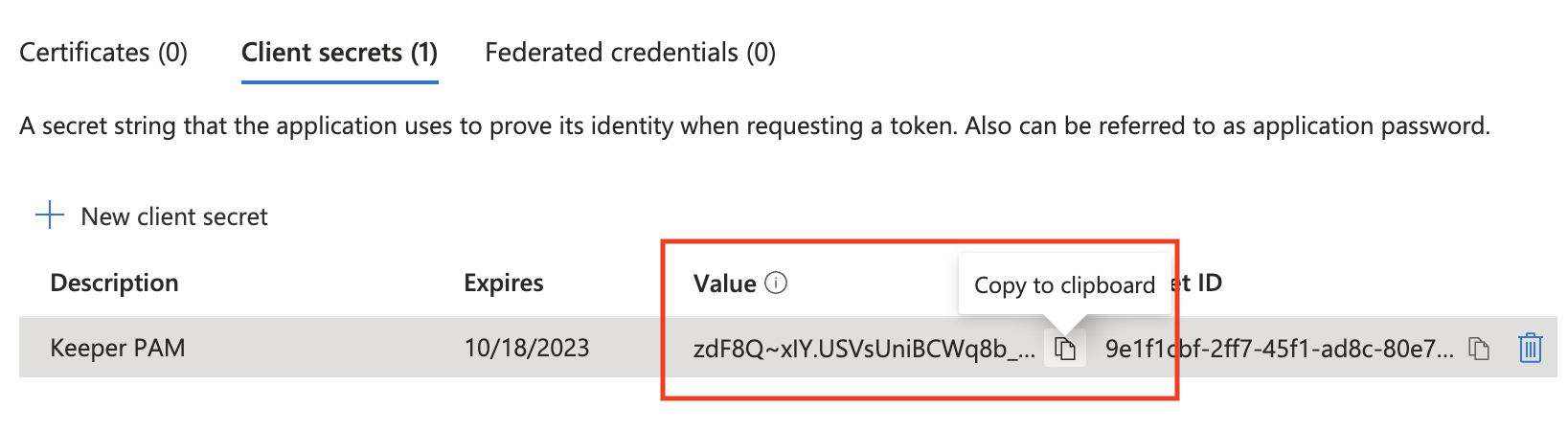Screen dimensions: 1568x431
Task: Select the Keeper PAM description cell
Action: pos(118,348)
